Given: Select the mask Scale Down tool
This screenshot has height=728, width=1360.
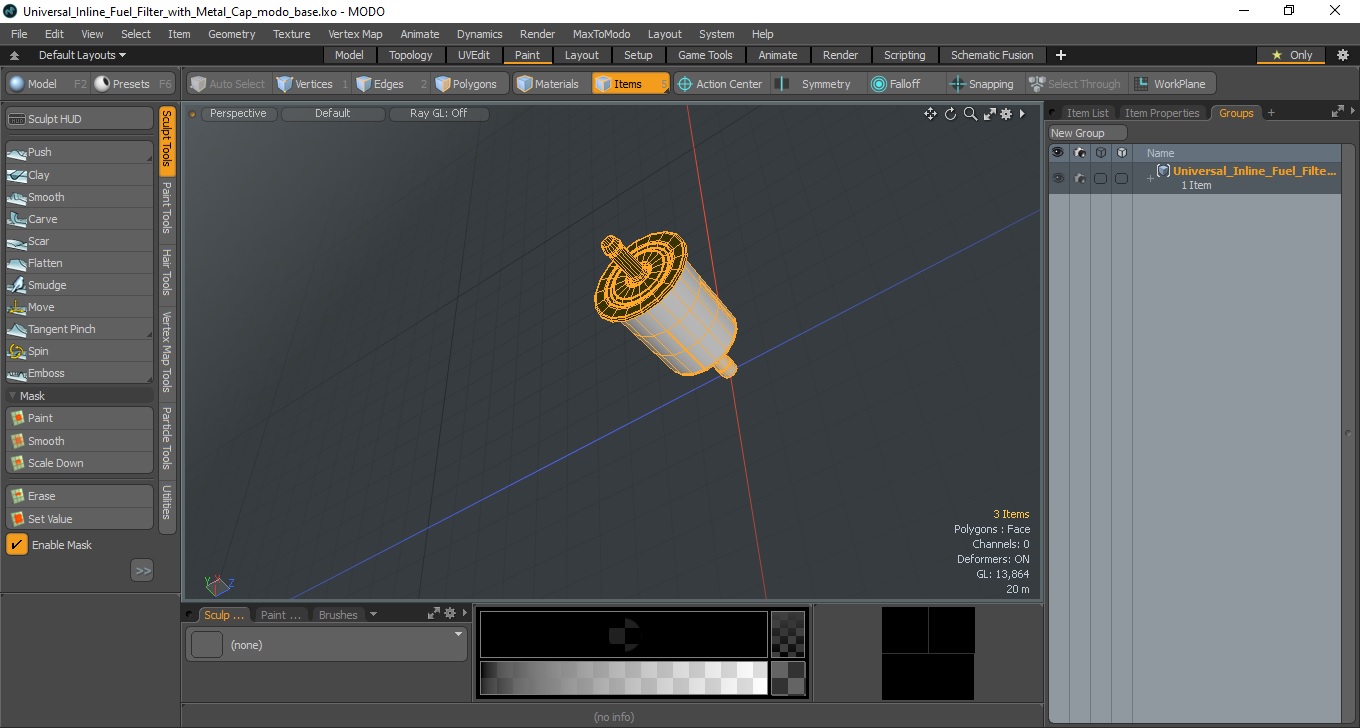Looking at the screenshot, I should 79,463.
